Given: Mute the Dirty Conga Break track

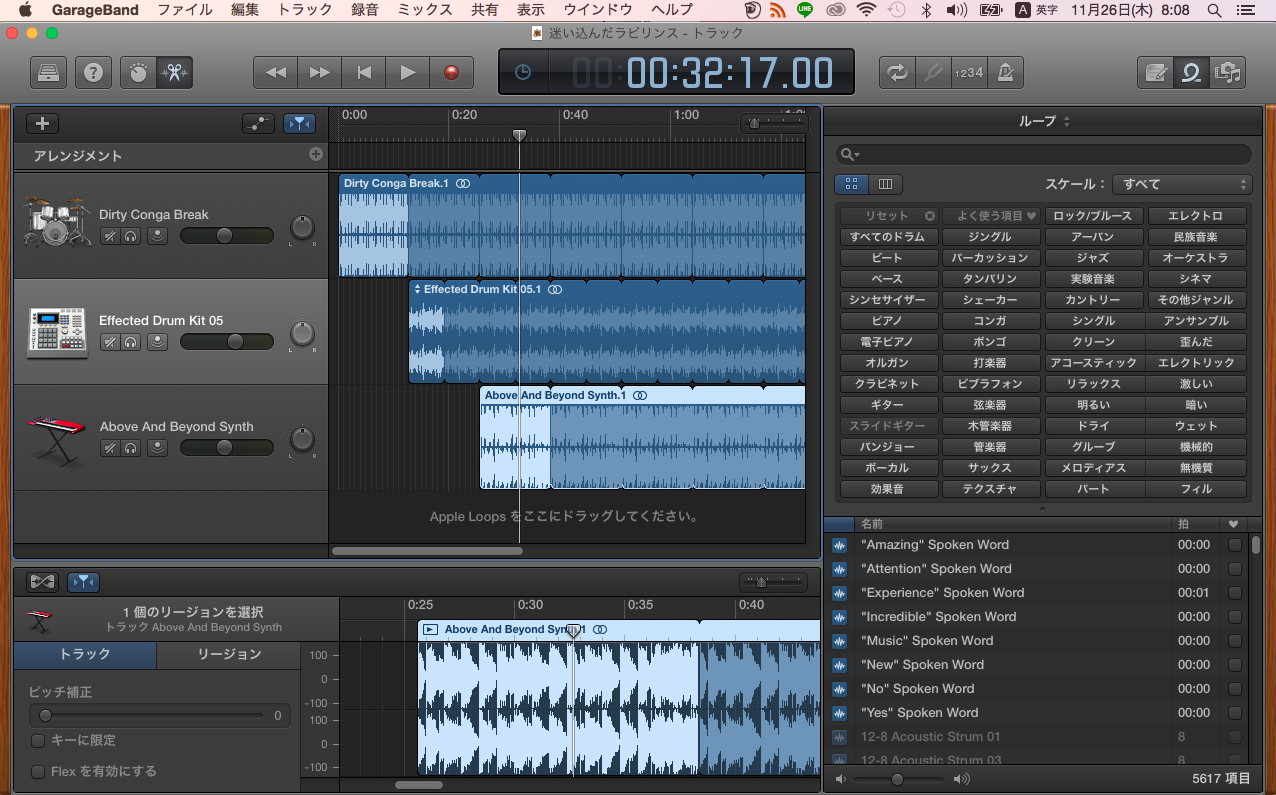Looking at the screenshot, I should coord(110,236).
